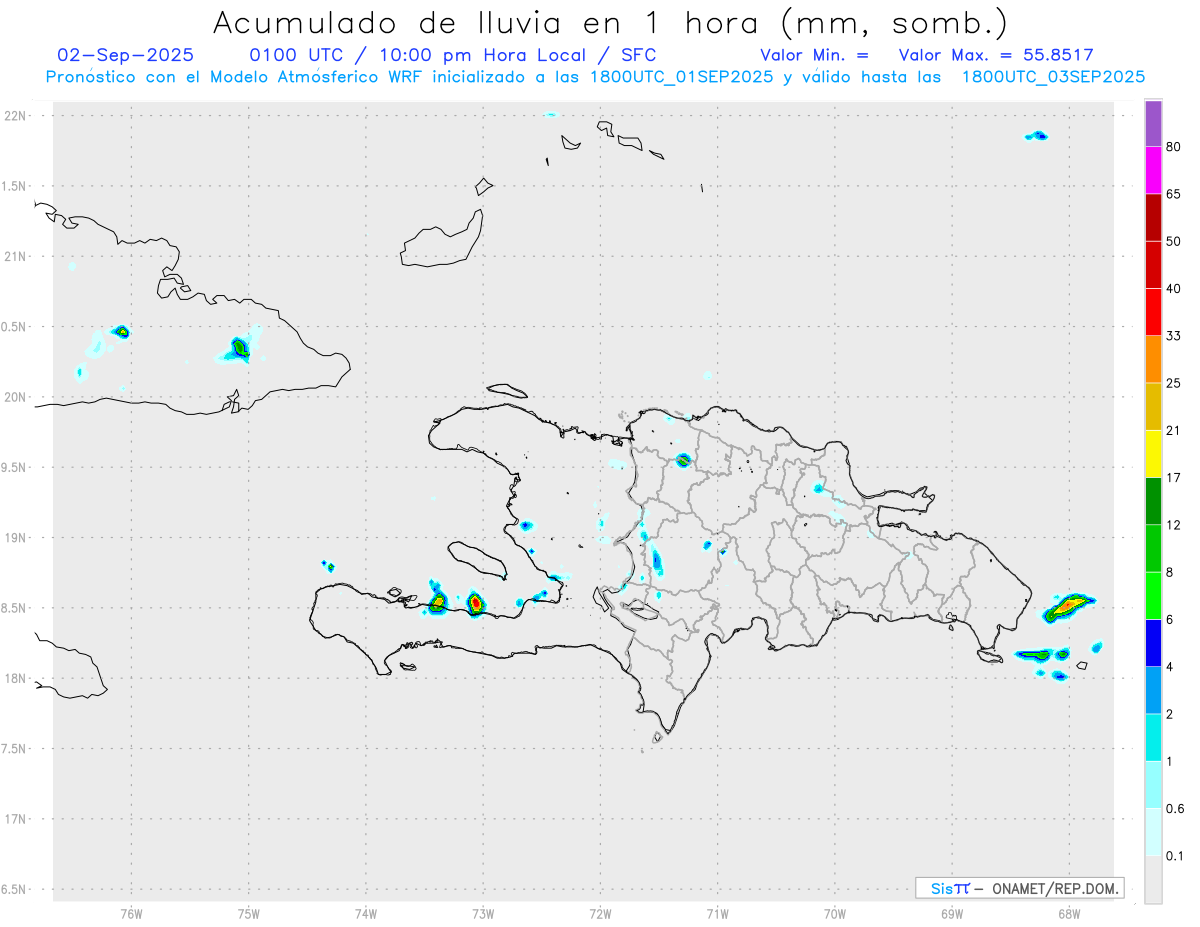Select the date text '02-Sep-2025'

(126, 56)
